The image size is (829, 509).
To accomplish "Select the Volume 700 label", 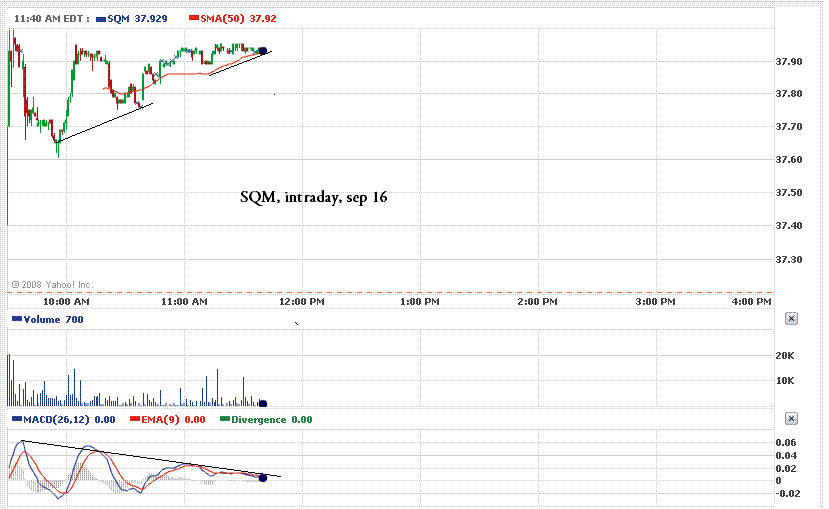I will (53, 319).
